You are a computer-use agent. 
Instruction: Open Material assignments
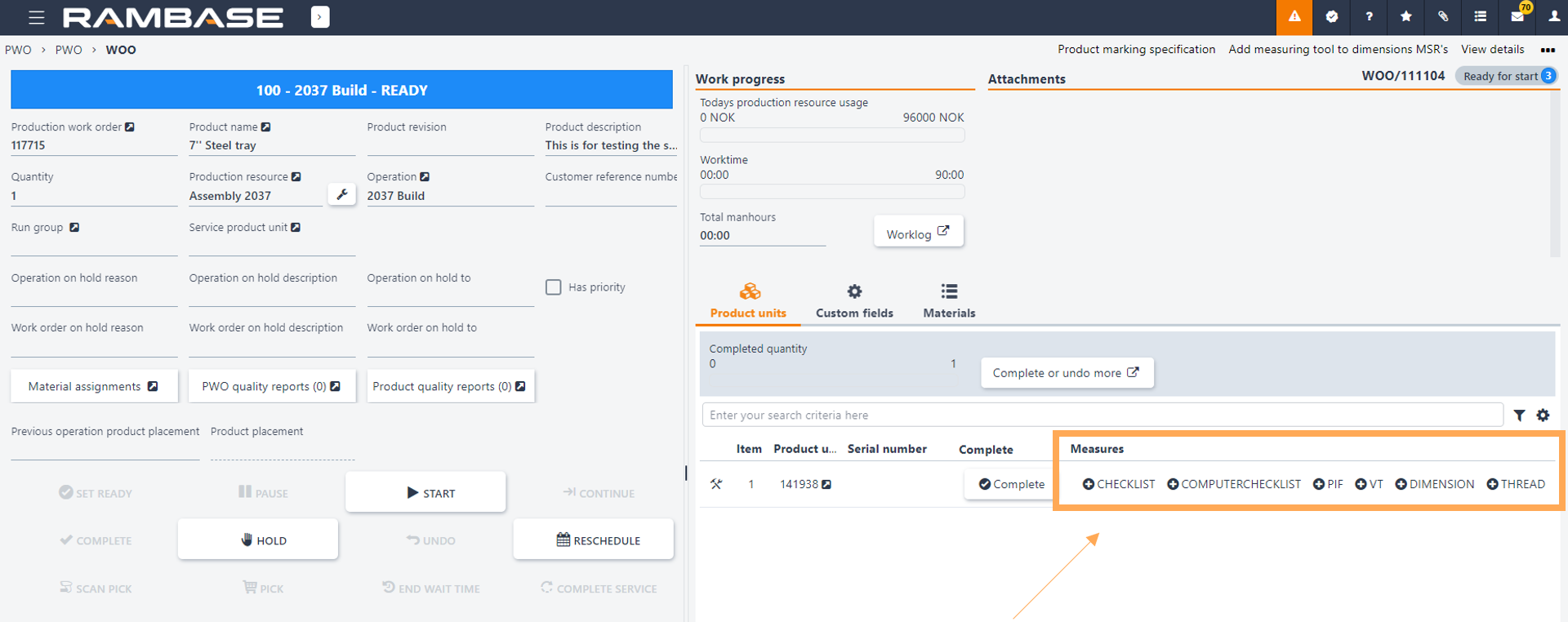94,386
